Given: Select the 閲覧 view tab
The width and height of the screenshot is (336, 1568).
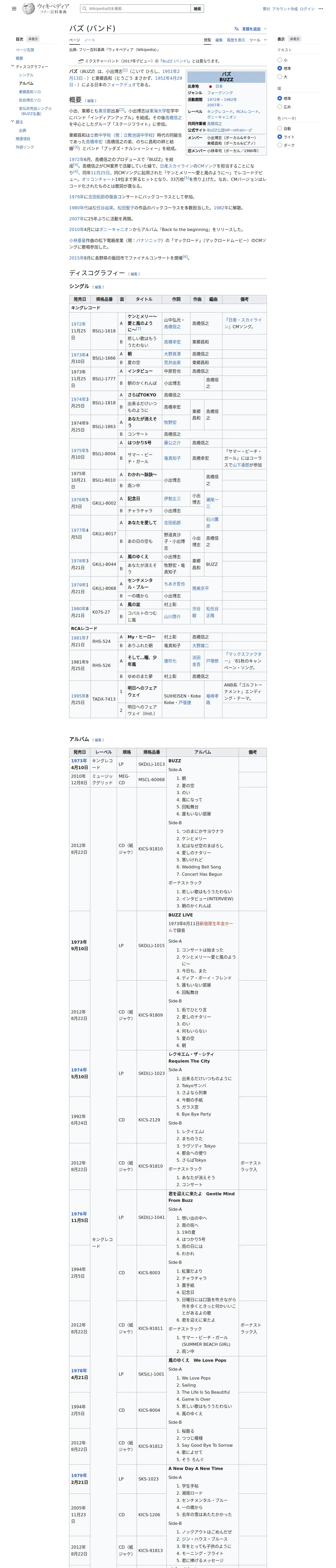Looking at the screenshot, I should click(x=207, y=40).
